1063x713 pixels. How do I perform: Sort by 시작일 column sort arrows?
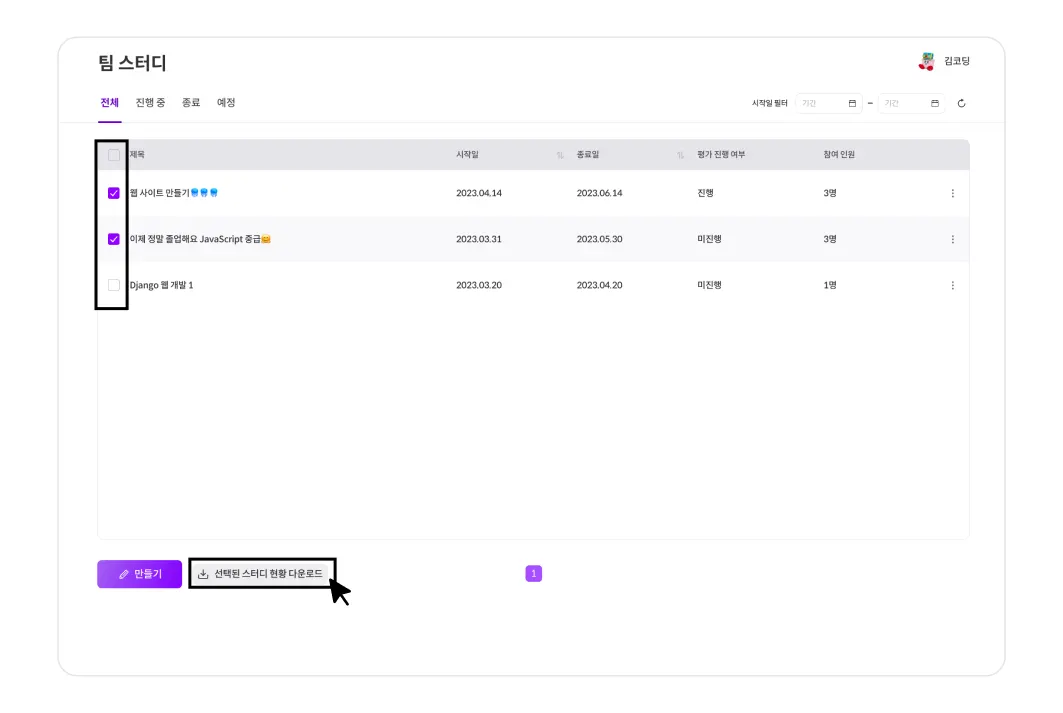(x=560, y=155)
